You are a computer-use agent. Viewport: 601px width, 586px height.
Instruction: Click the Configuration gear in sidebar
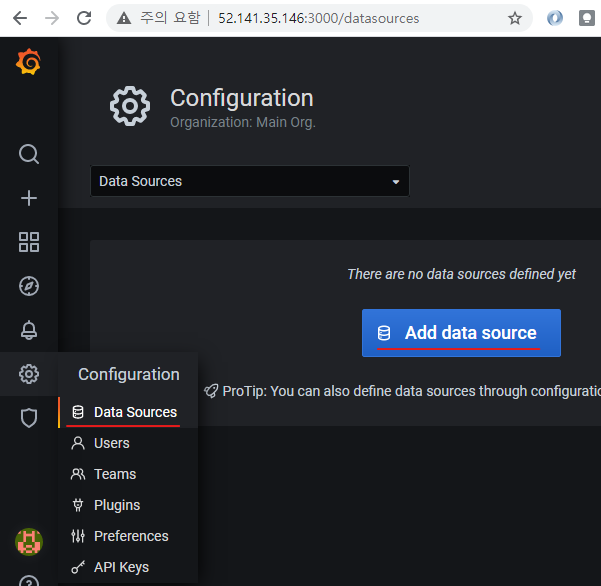click(x=29, y=374)
